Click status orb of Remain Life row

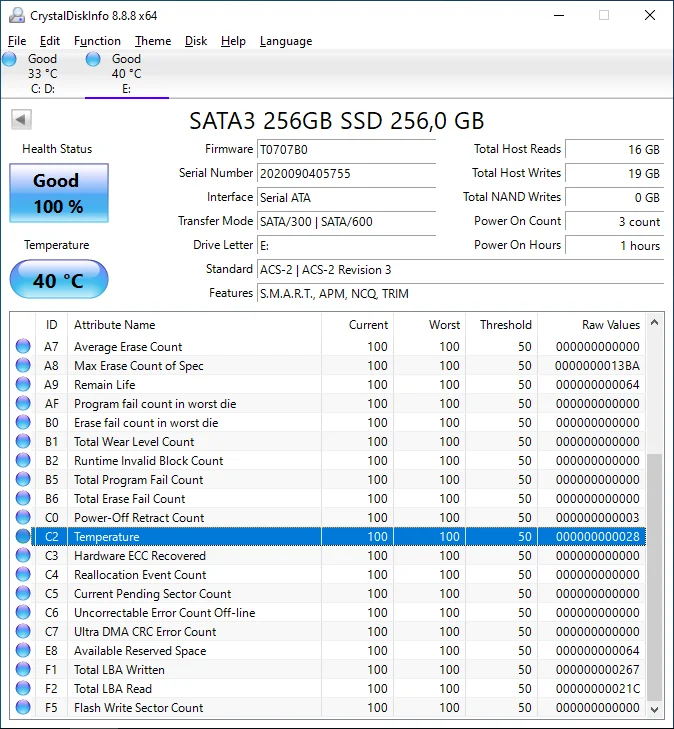click(x=23, y=384)
